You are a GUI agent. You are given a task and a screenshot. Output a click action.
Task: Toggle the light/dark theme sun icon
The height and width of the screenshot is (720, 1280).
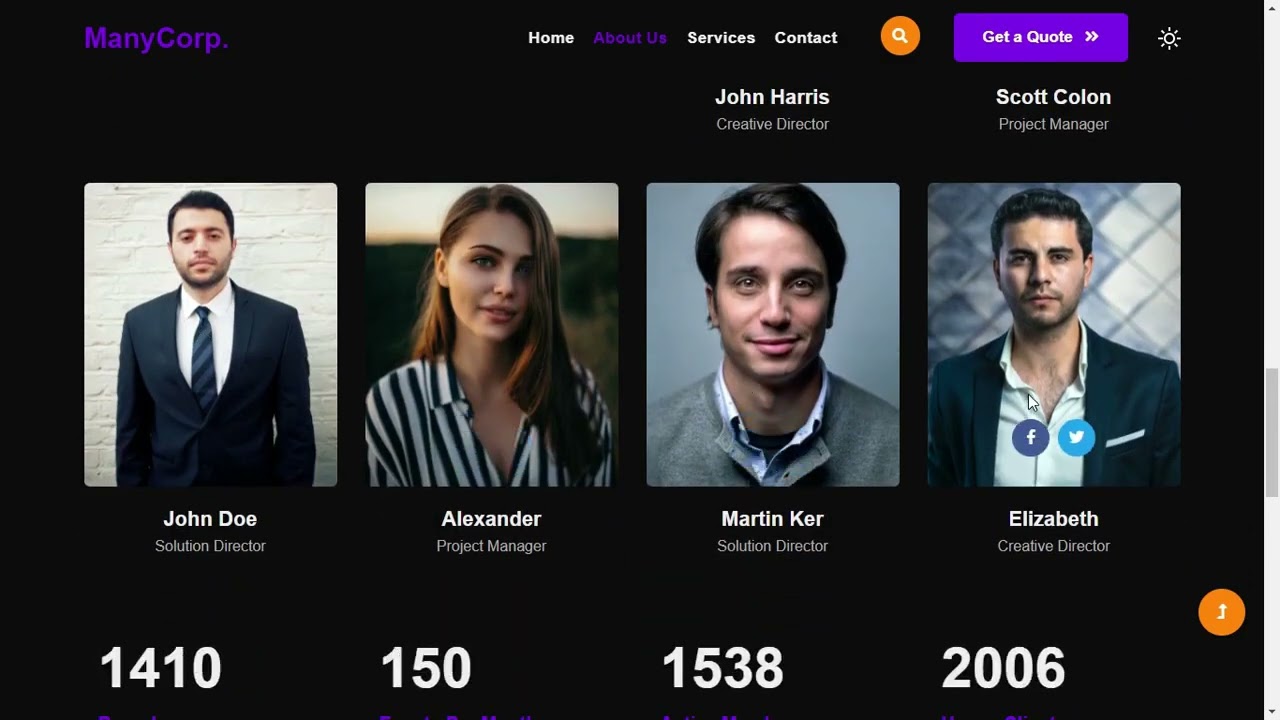pos(1169,38)
